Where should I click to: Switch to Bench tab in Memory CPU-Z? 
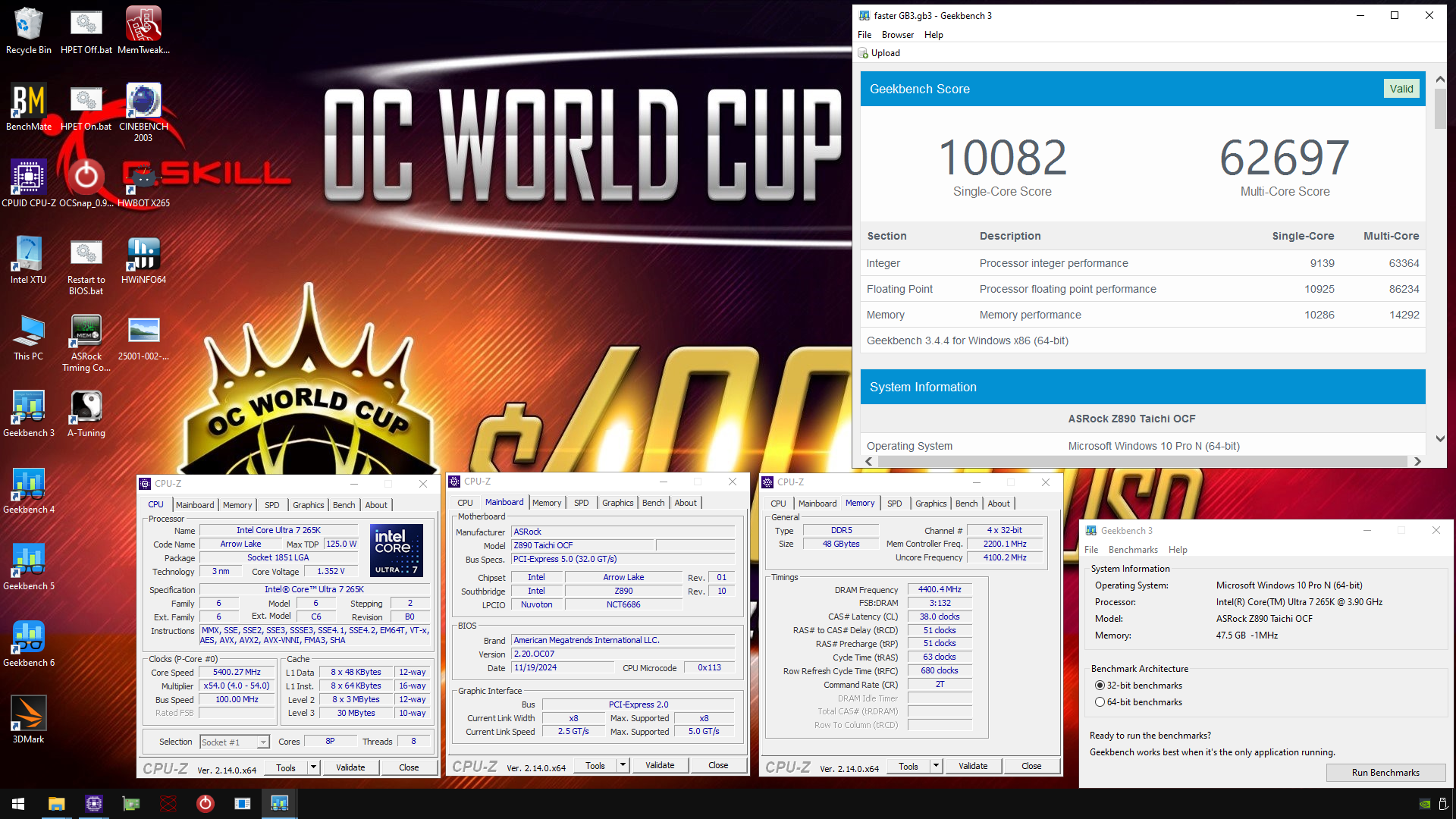(966, 504)
